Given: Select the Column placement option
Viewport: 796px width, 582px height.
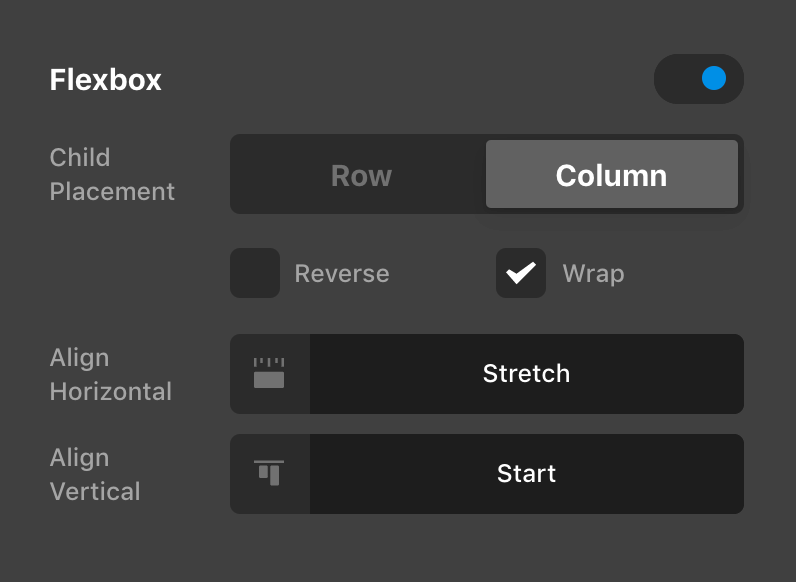Looking at the screenshot, I should click(x=611, y=175).
